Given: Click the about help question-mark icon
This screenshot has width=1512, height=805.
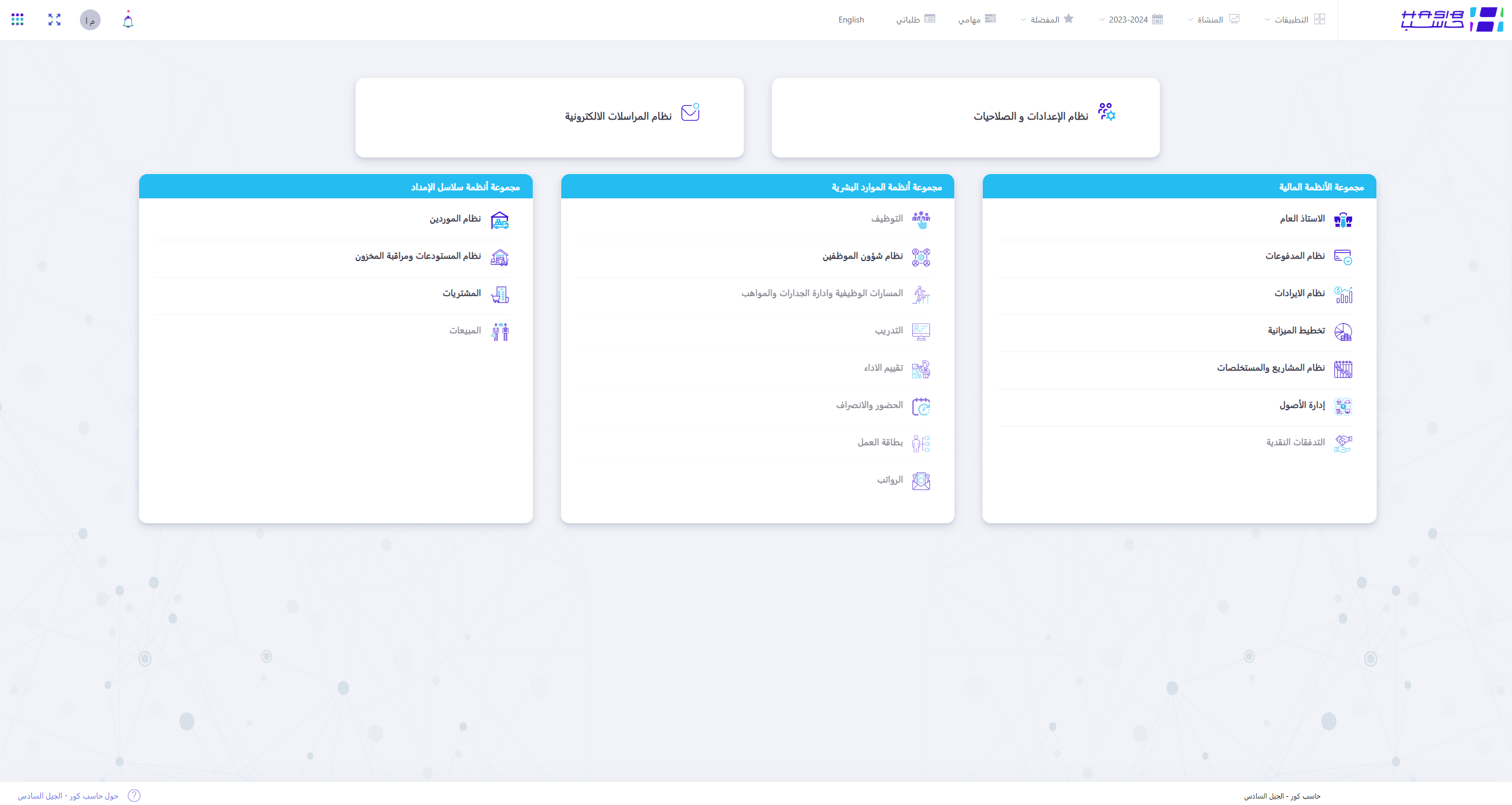Looking at the screenshot, I should tap(134, 796).
